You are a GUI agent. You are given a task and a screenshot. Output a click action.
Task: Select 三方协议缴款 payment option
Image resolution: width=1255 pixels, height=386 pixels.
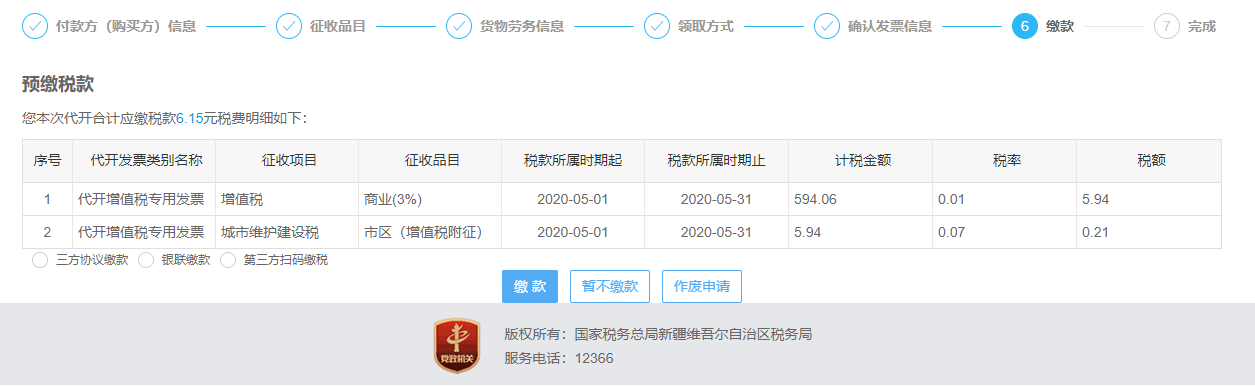coord(39,260)
